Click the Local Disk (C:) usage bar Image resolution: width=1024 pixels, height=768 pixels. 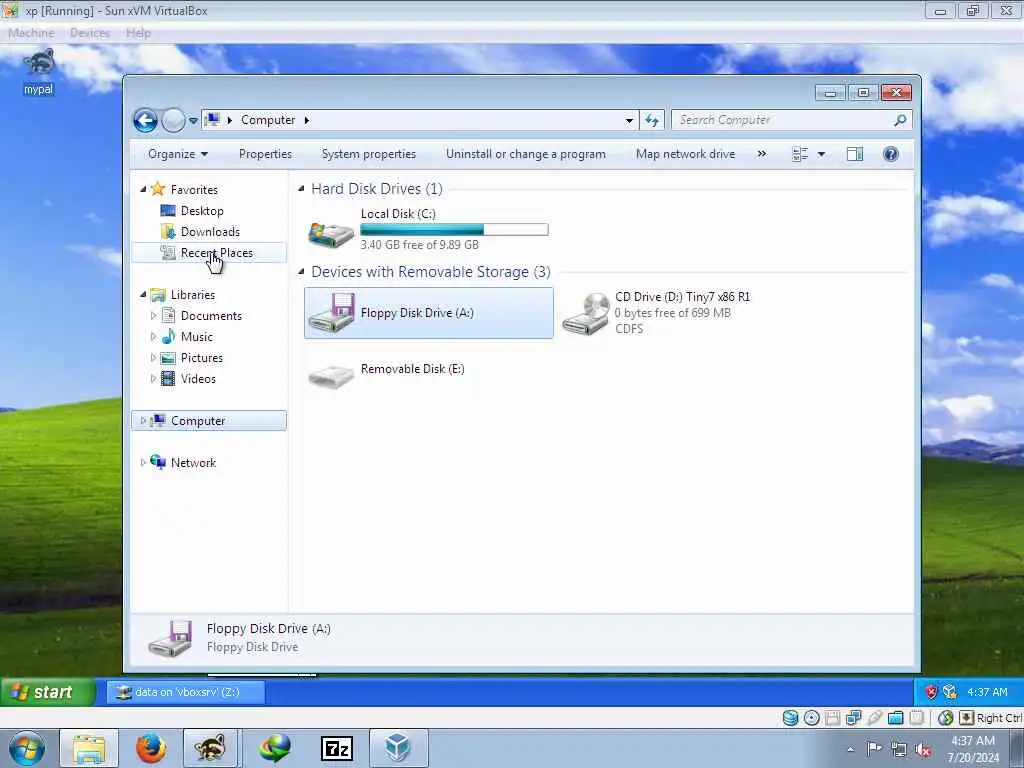tap(455, 229)
